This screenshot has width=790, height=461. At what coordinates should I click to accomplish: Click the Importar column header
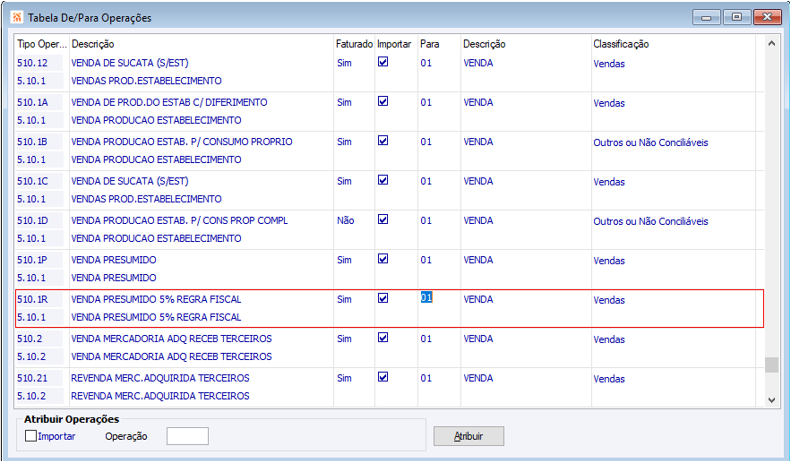(x=394, y=44)
